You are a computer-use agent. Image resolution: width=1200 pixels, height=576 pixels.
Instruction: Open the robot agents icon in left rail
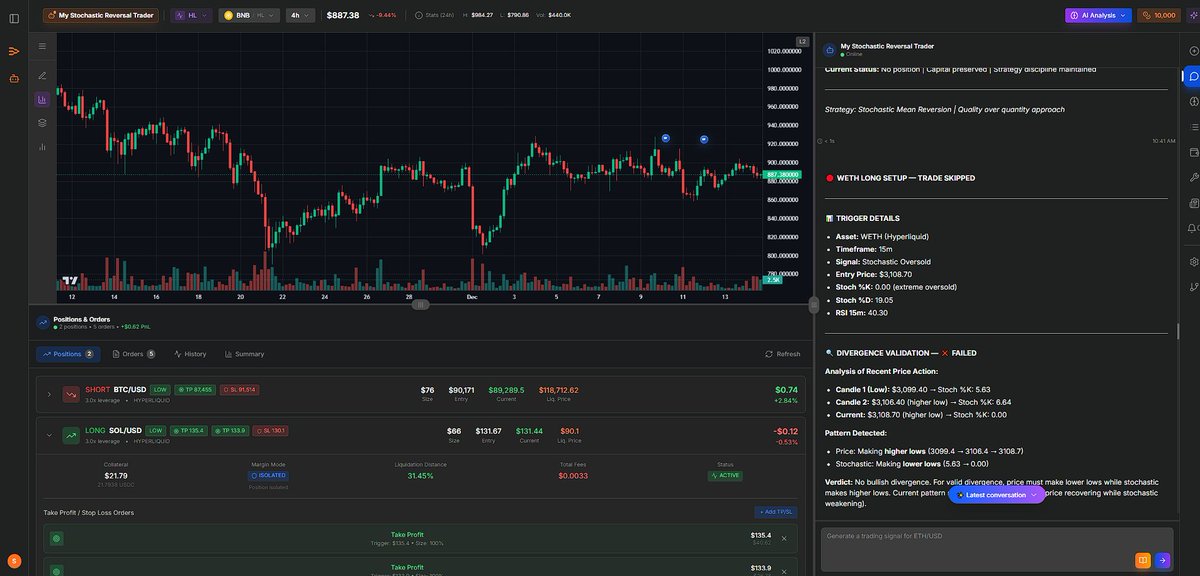(14, 78)
